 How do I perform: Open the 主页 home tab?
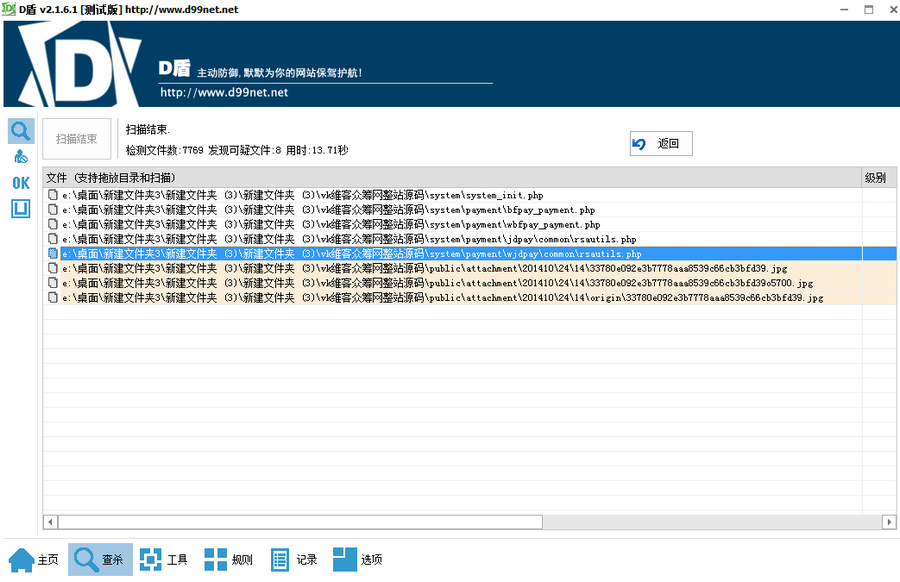coord(34,560)
